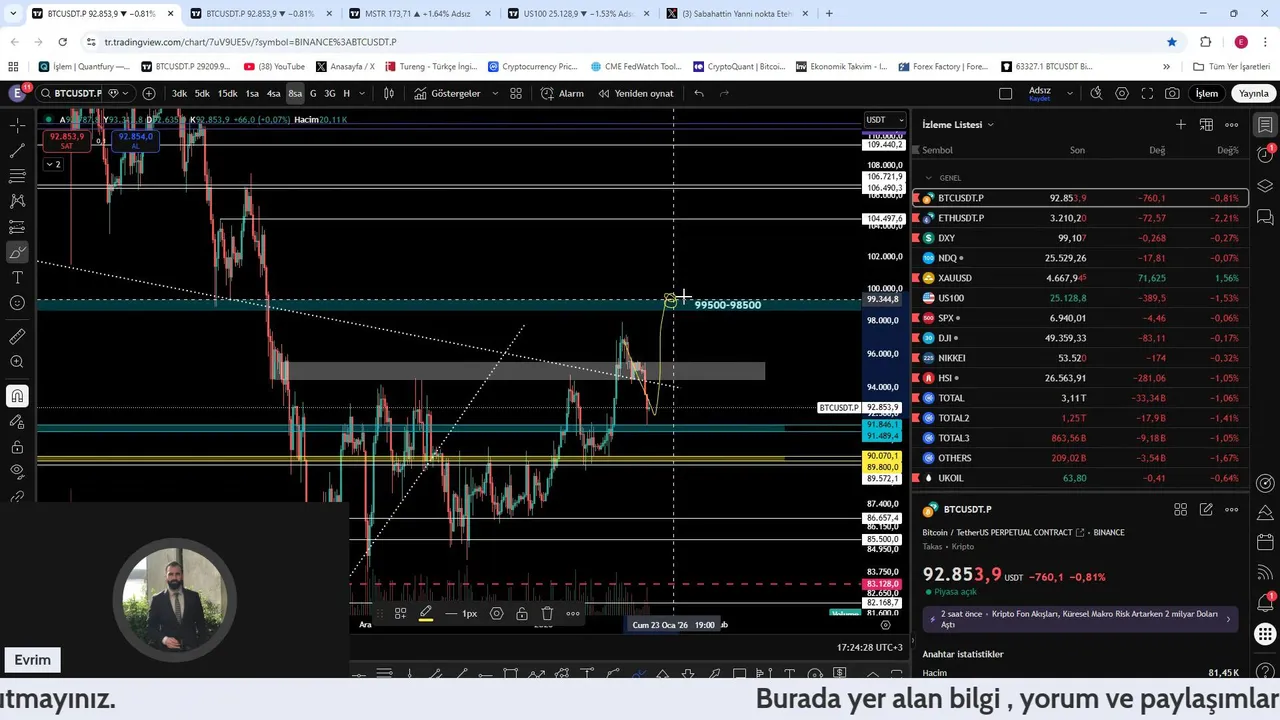Click Yeniden oynat replay button

pyautogui.click(x=635, y=93)
